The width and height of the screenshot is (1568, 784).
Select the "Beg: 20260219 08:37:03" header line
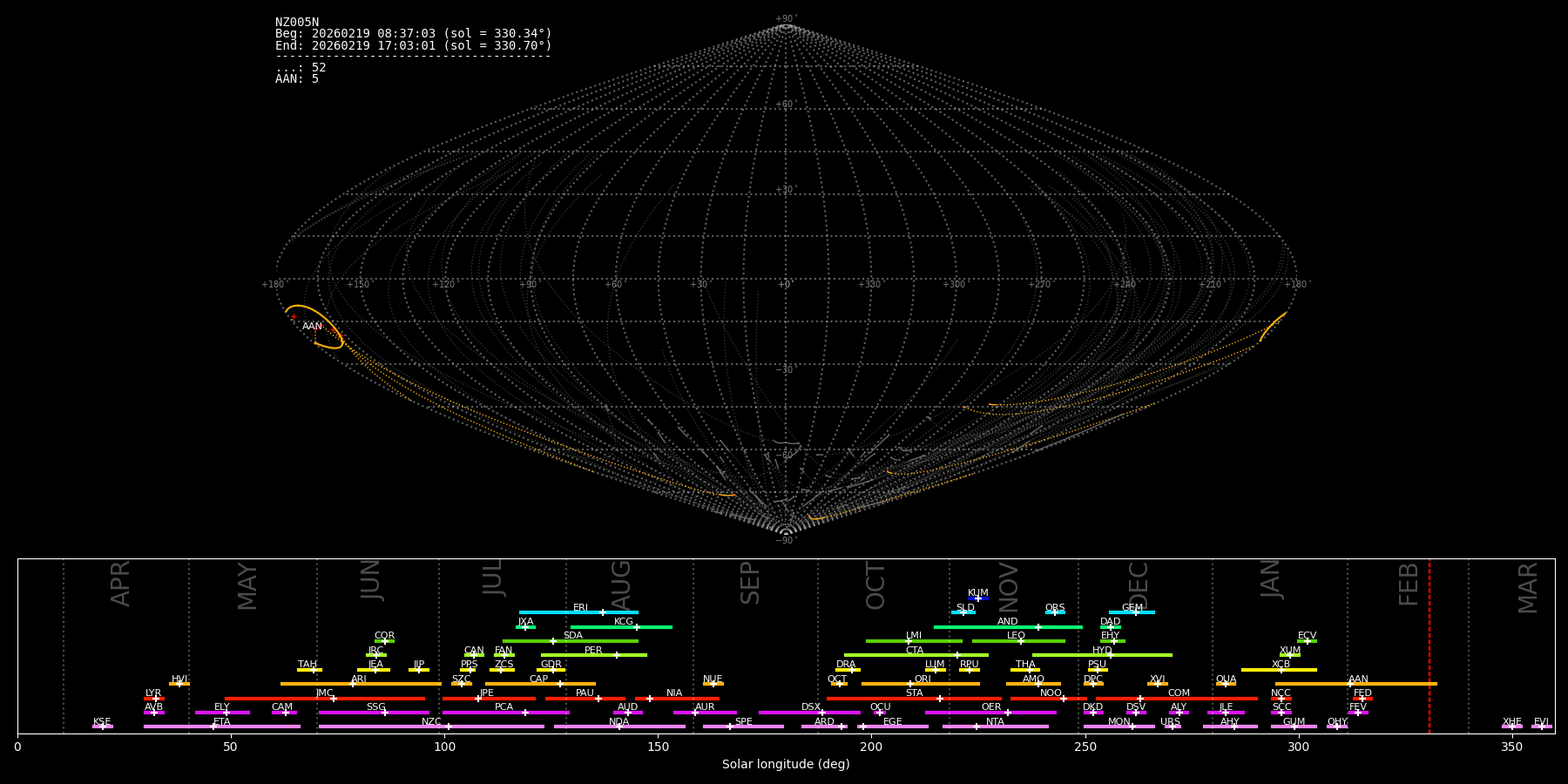coord(414,34)
